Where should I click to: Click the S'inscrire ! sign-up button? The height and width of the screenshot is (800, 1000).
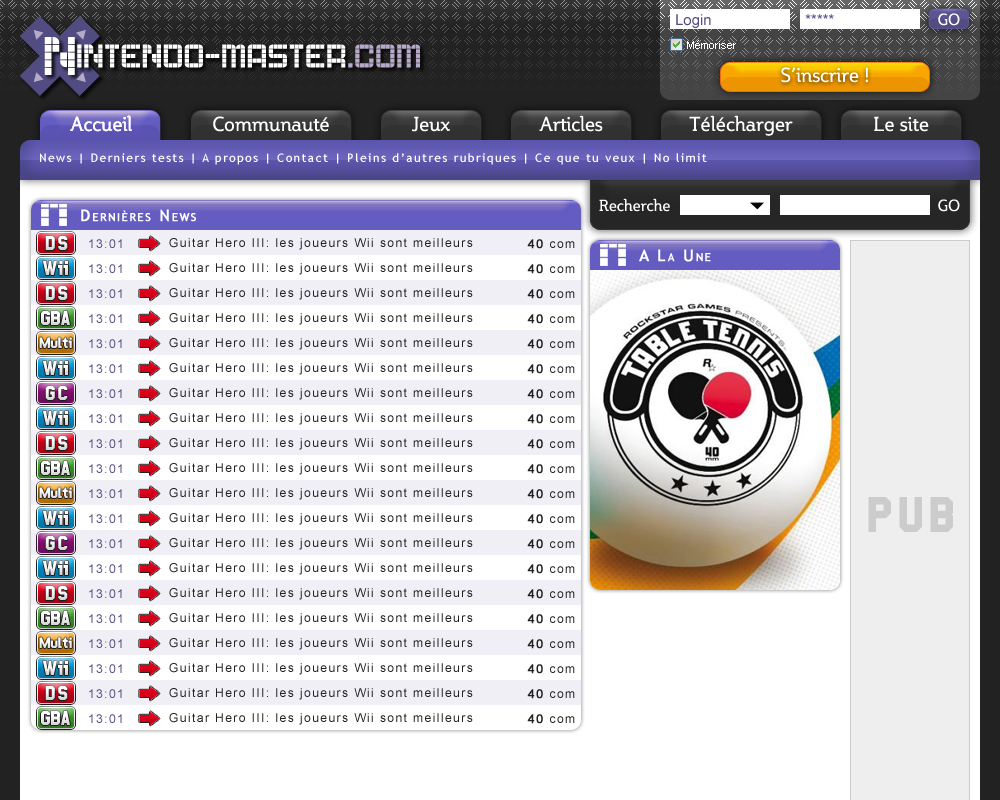(x=825, y=77)
